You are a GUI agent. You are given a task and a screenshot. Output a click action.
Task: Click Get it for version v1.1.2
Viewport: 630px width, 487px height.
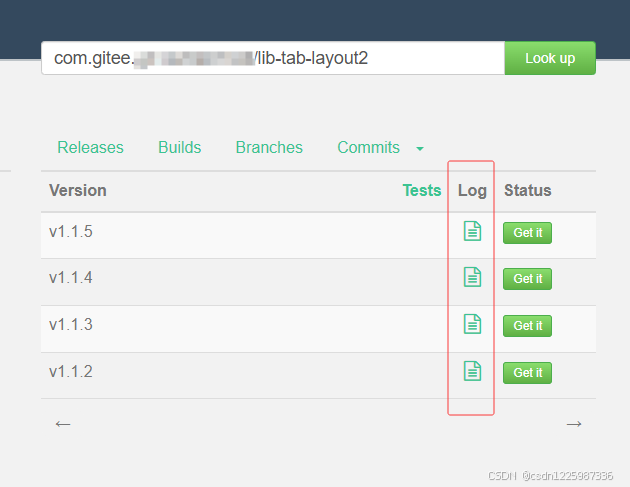click(x=527, y=372)
